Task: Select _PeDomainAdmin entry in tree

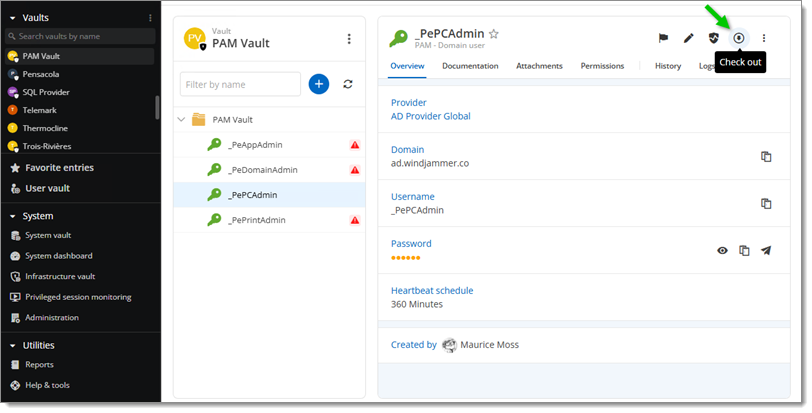Action: [x=262, y=170]
